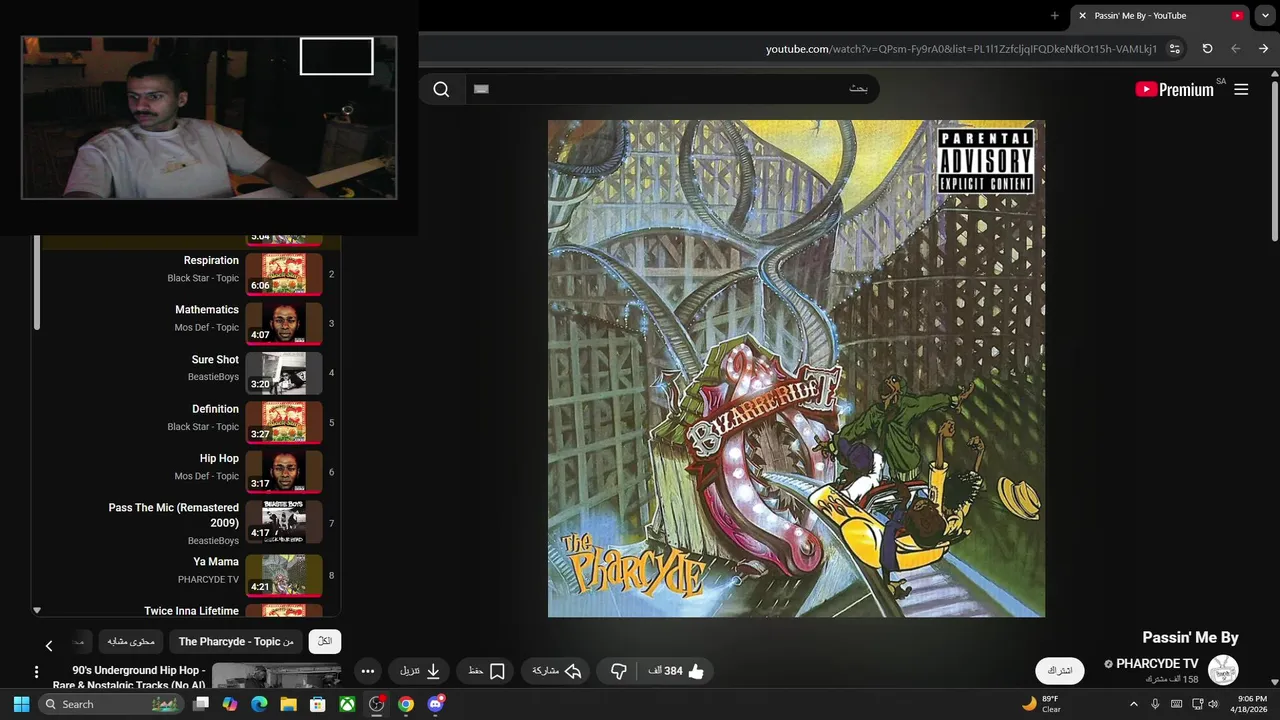
Task: Open Microsoft Edge from the taskbar
Action: click(x=259, y=704)
